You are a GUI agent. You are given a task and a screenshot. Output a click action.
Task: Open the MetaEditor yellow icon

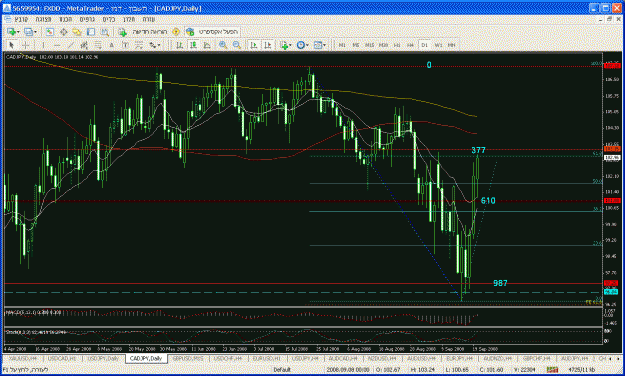(175, 32)
